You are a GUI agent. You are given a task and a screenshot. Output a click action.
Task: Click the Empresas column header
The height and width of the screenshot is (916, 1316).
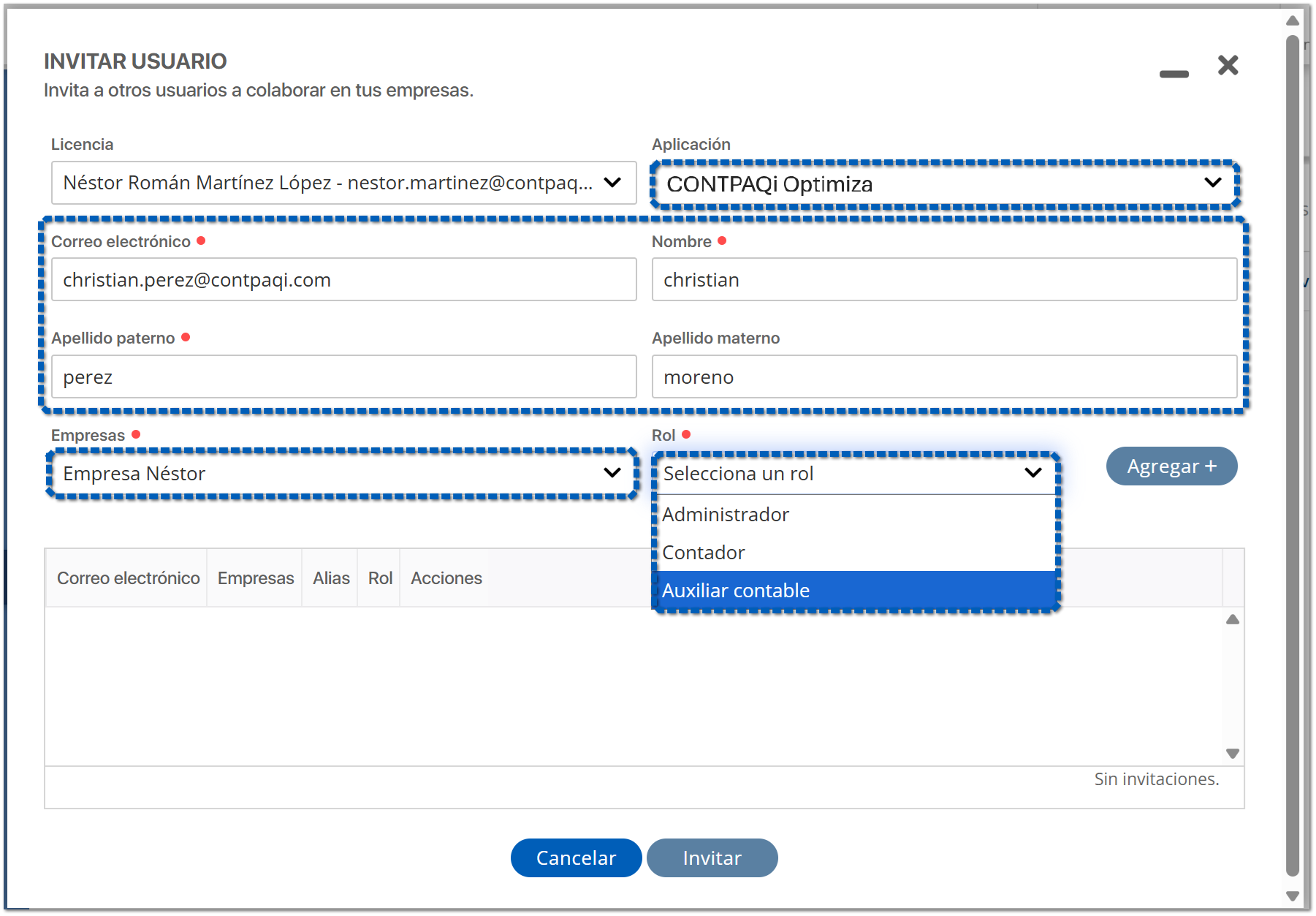point(255,578)
